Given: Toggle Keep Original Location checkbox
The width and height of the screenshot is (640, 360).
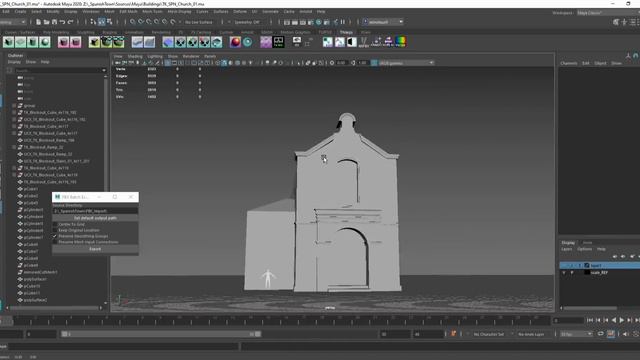Looking at the screenshot, I should (x=55, y=230).
